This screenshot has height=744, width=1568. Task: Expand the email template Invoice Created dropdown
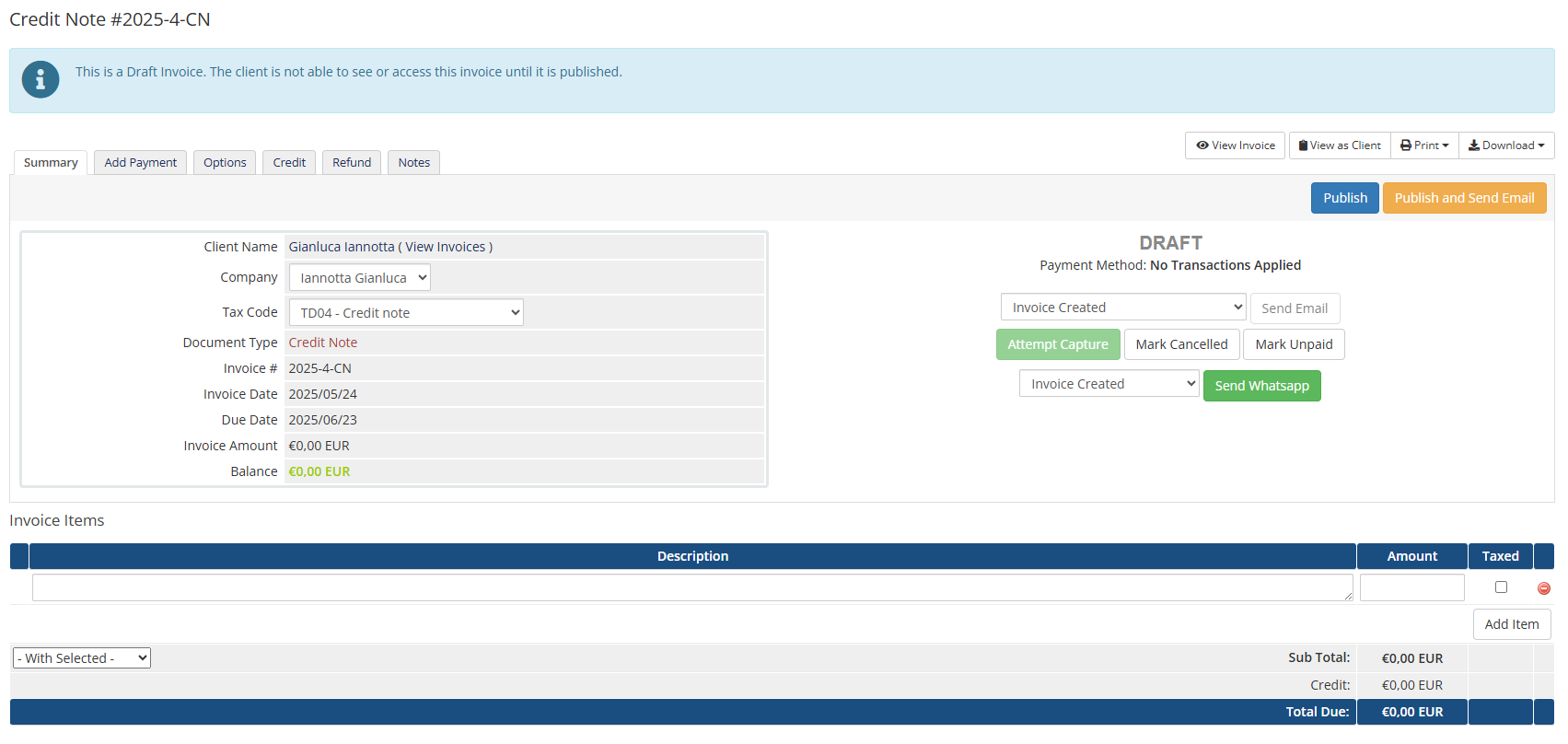click(x=1123, y=308)
